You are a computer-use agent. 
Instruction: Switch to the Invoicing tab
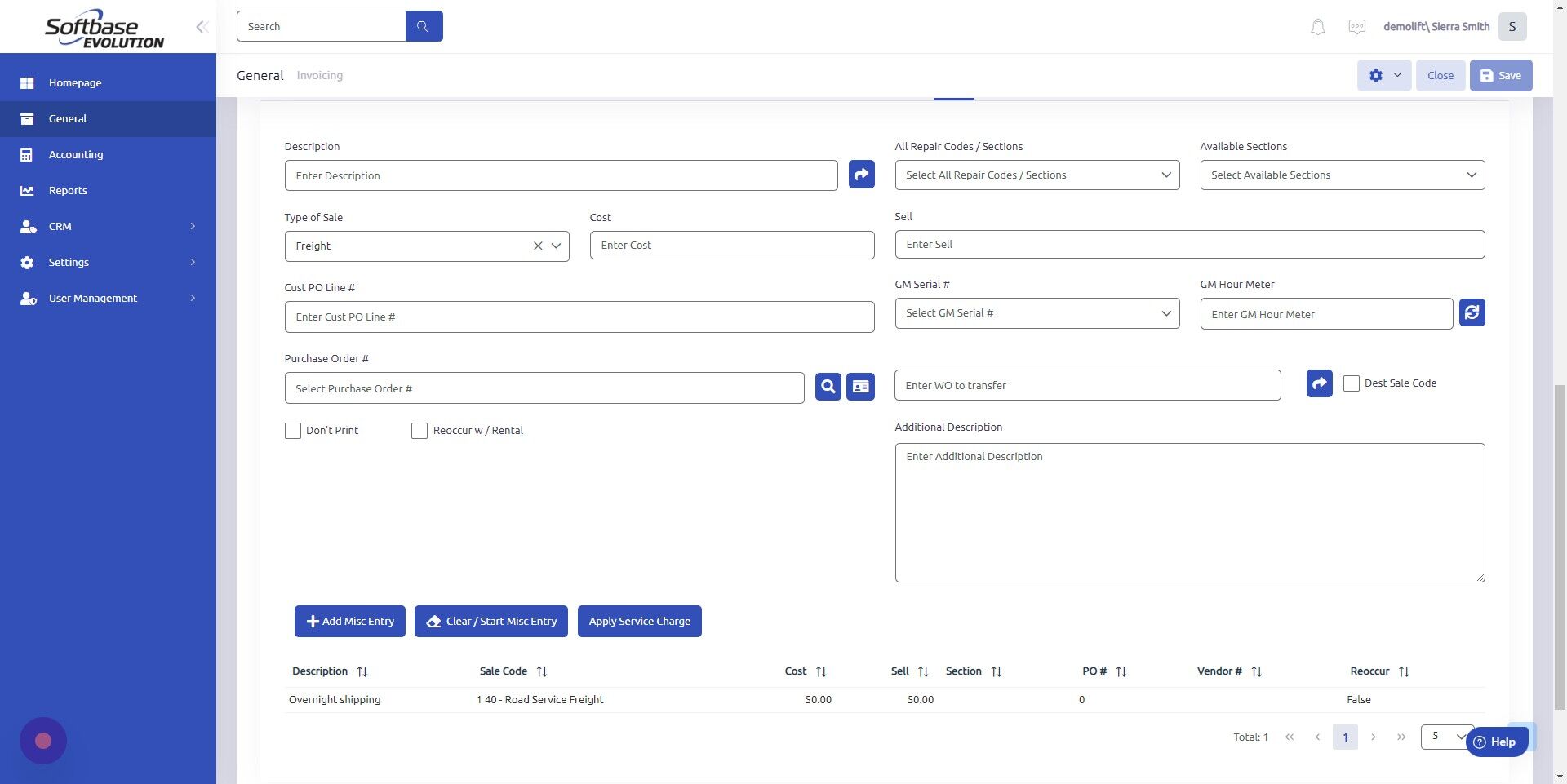point(319,75)
